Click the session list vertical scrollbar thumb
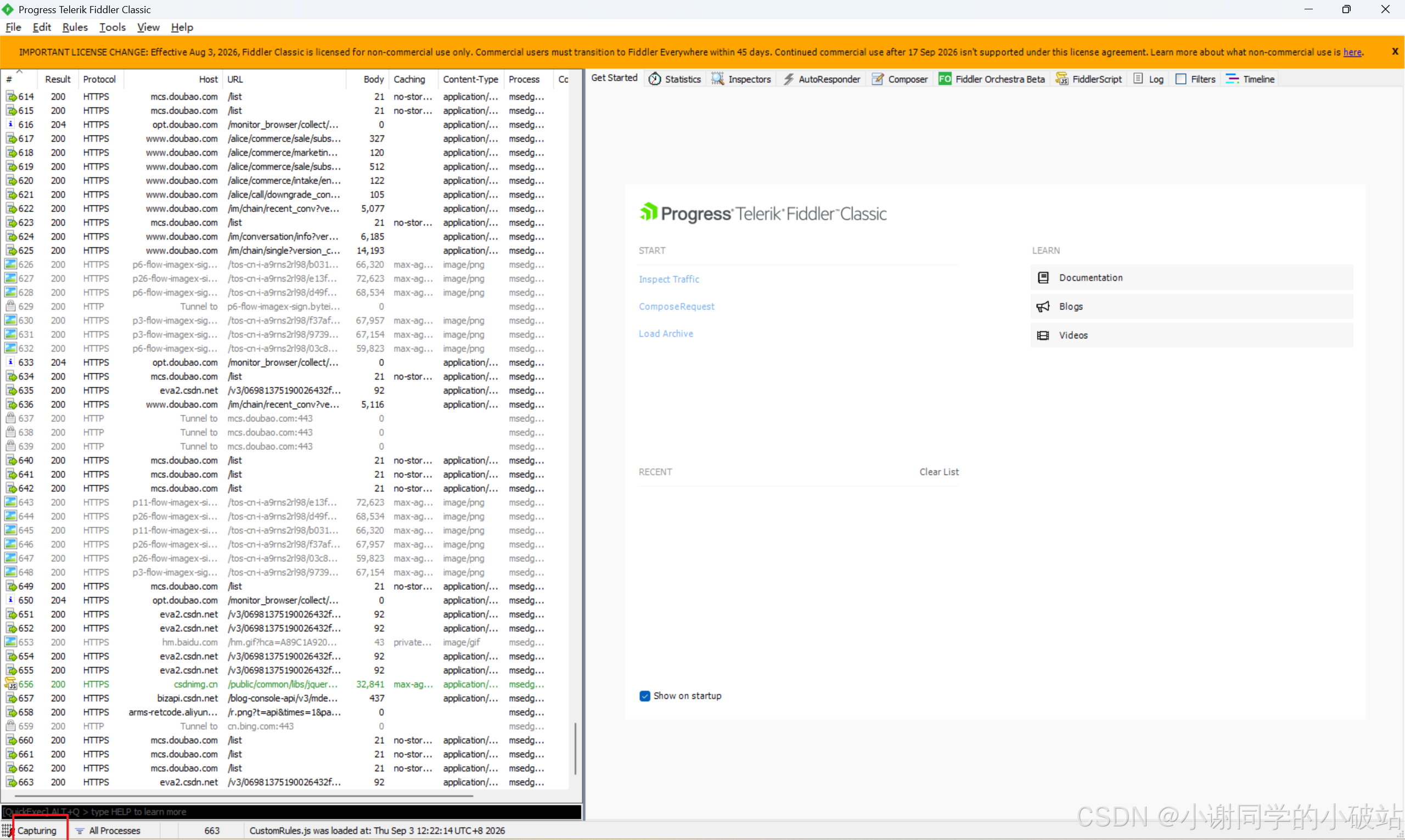Viewport: 1405px width, 840px height. tap(575, 748)
